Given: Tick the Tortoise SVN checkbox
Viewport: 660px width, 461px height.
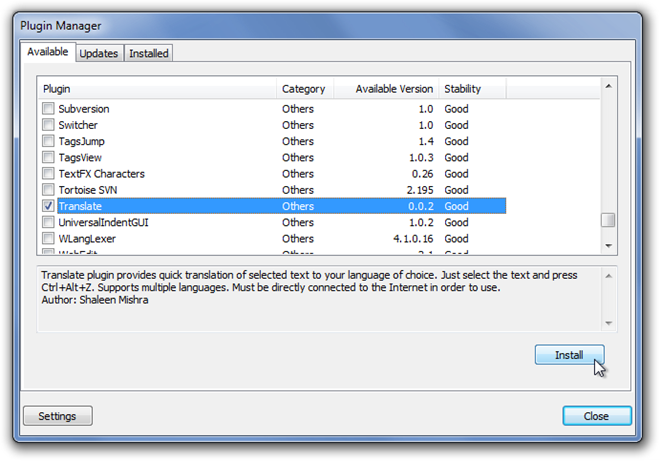Looking at the screenshot, I should pyautogui.click(x=48, y=189).
